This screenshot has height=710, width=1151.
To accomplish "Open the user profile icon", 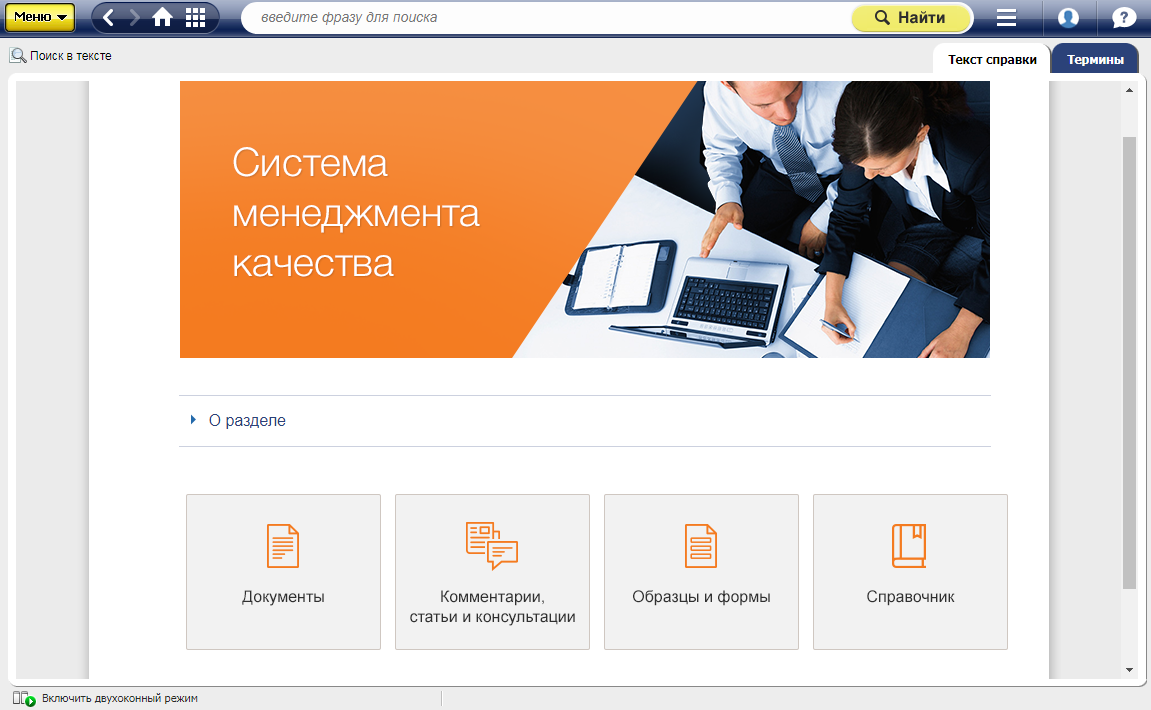I will [1068, 18].
